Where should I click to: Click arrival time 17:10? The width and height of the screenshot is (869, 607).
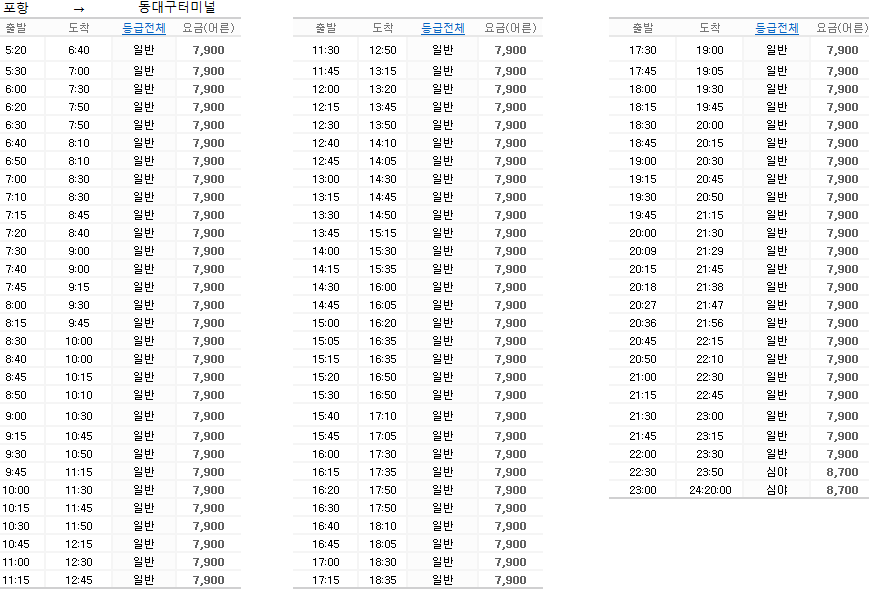tap(382, 416)
